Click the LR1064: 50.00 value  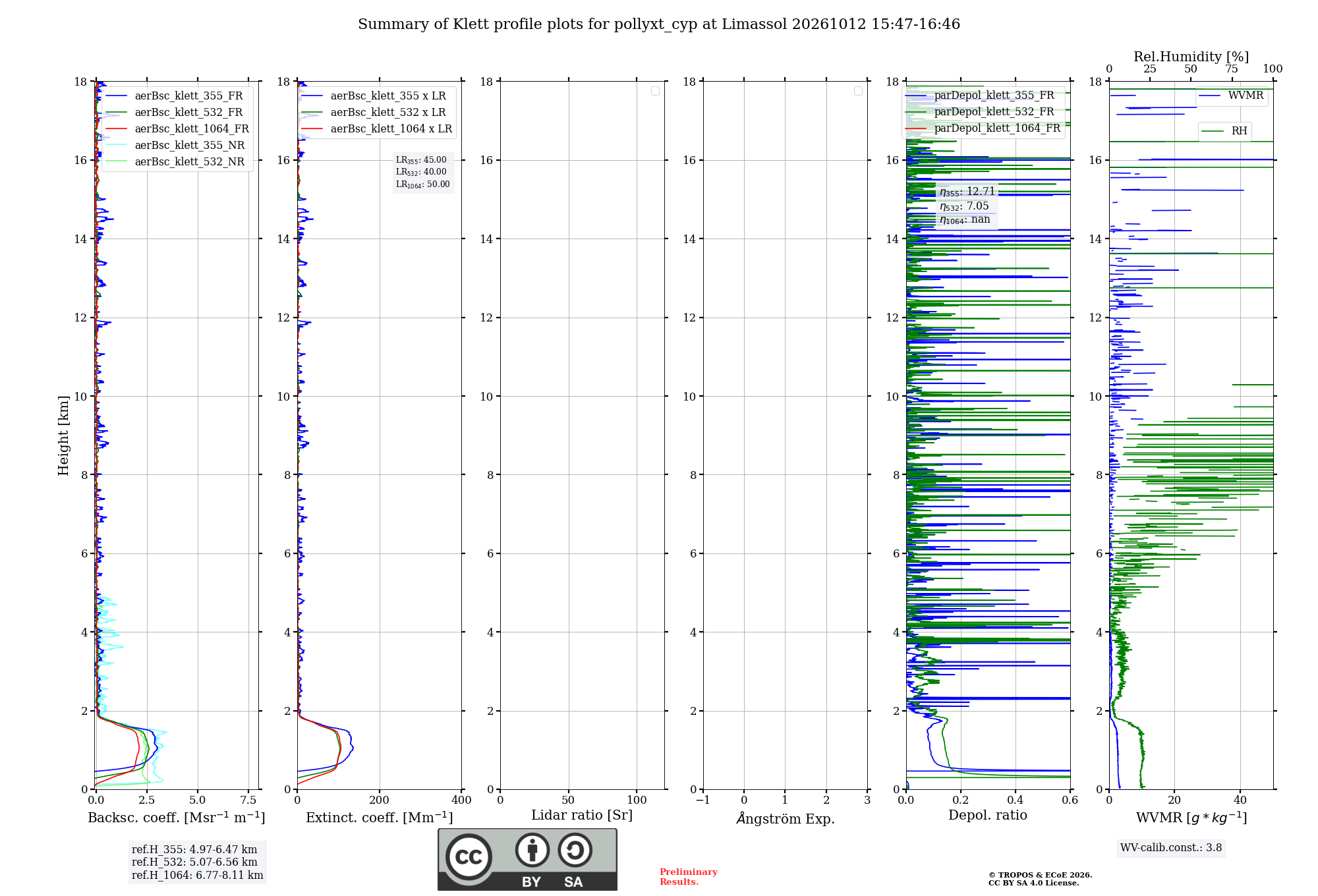[423, 184]
